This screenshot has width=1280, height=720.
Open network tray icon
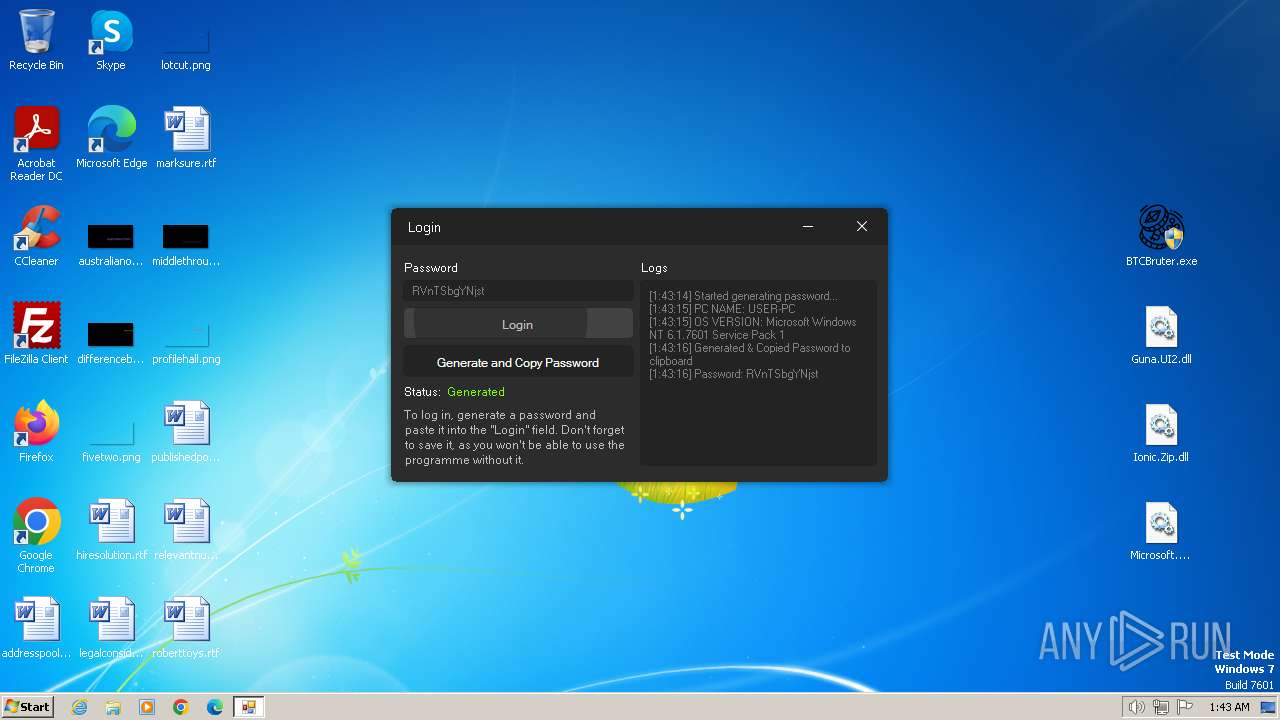pyautogui.click(x=1161, y=707)
